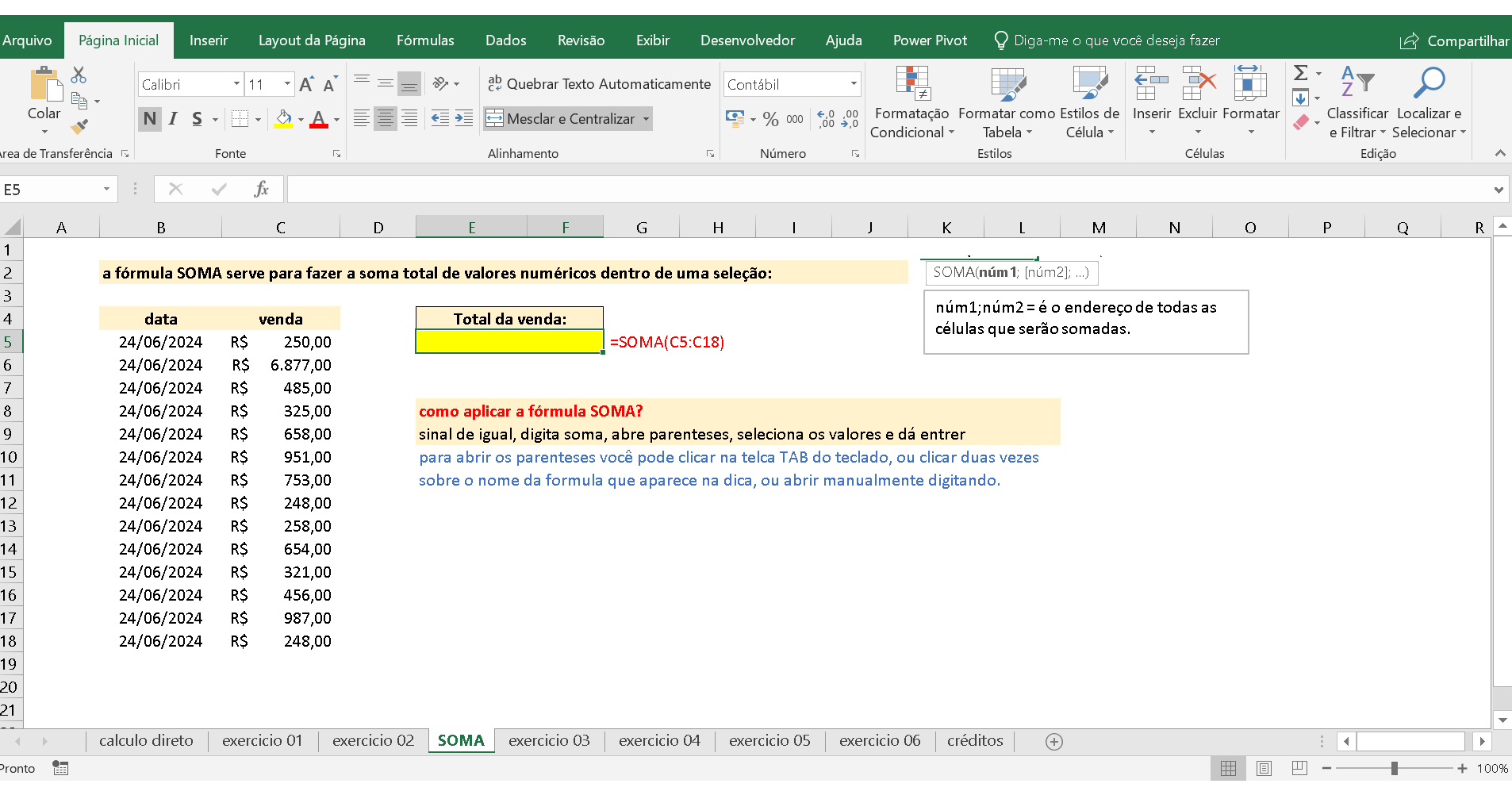Toggle center horizontal alignment
1512x795 pixels.
(x=386, y=119)
